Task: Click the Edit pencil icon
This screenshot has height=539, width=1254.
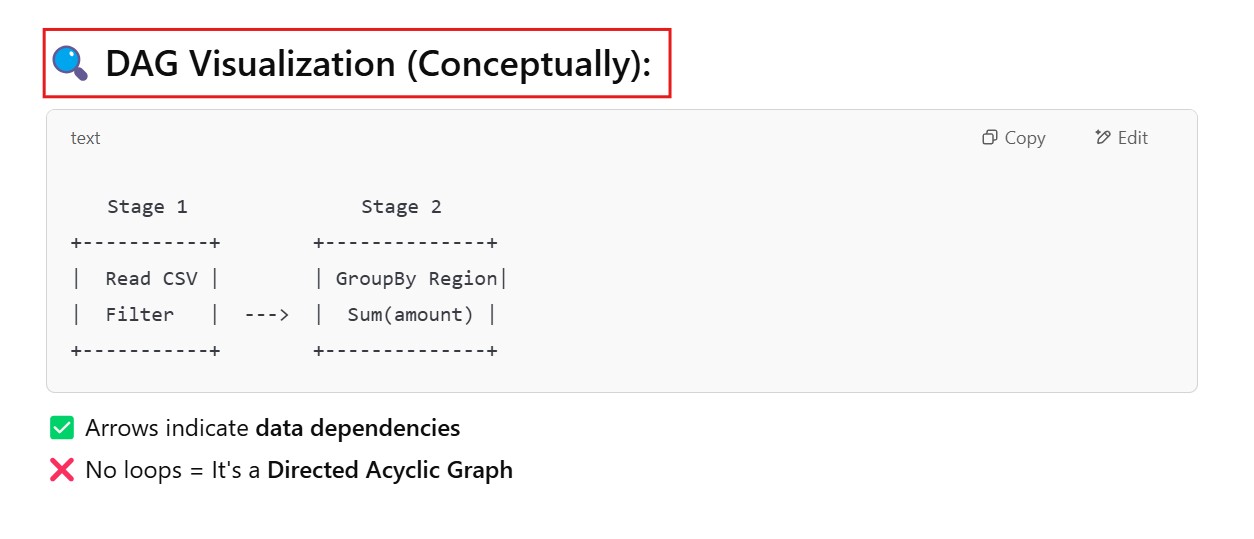Action: 1103,138
